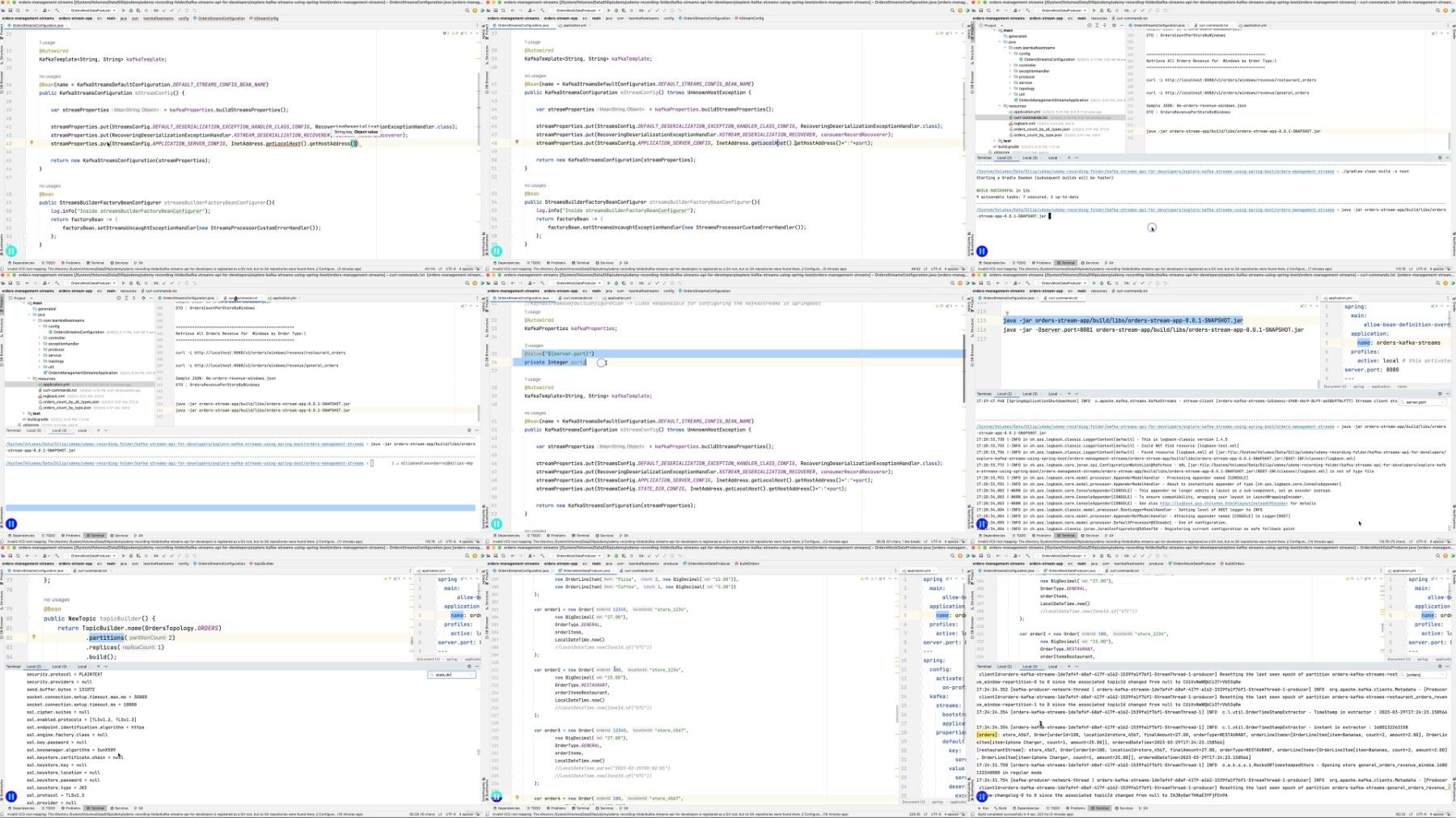
Task: Click Debug icon in frame with application.yml selected in tree
Action: [131, 283]
